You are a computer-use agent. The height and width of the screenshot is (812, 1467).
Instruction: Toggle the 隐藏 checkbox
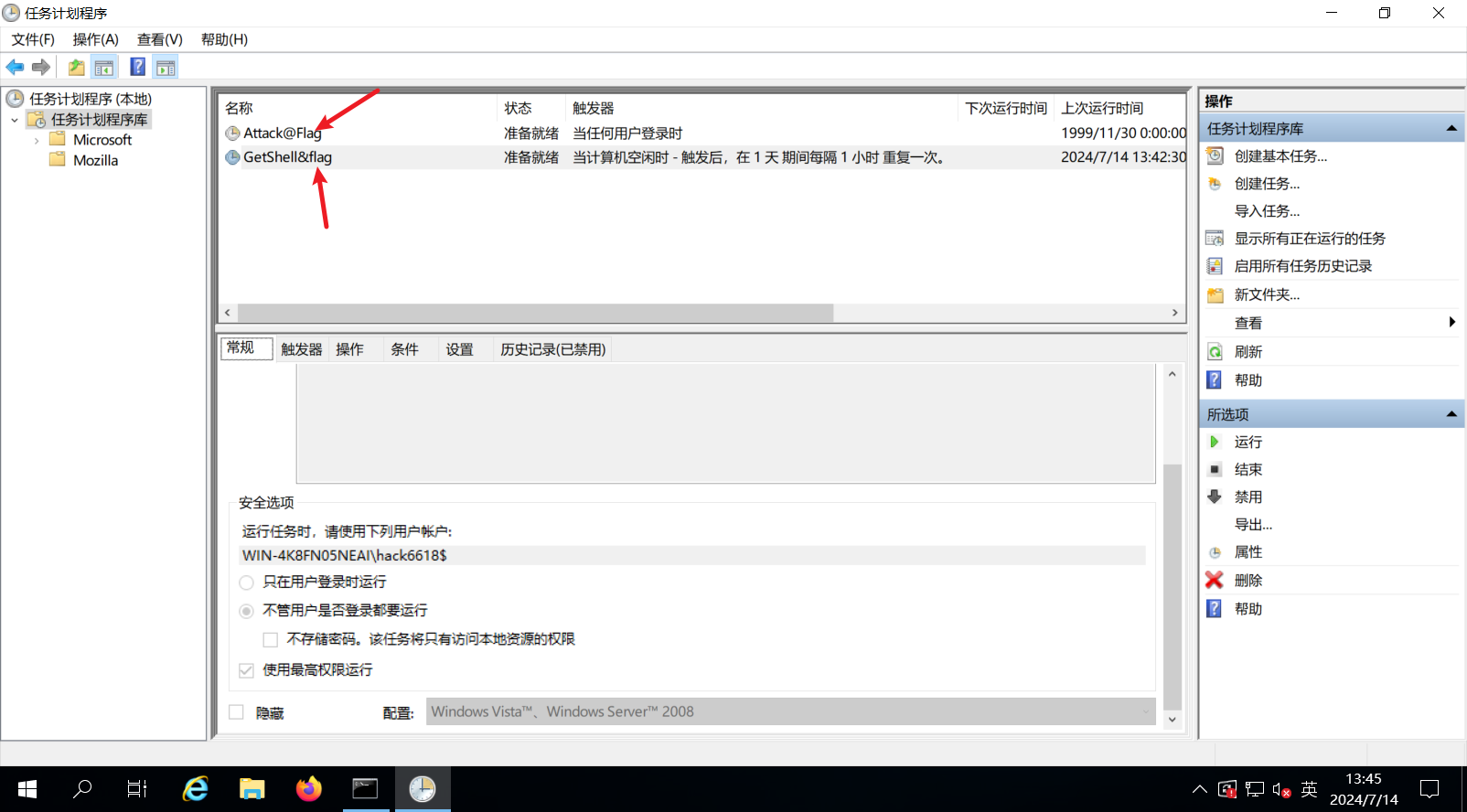point(236,712)
